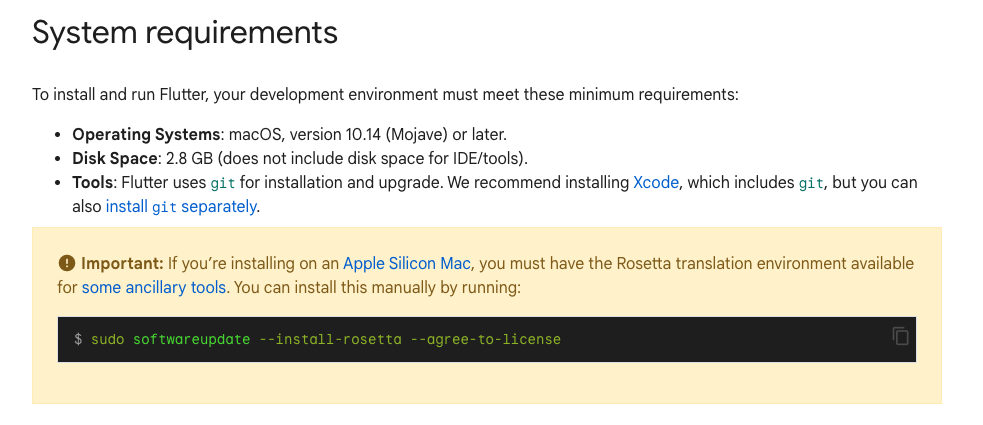Follow the Apple Silicon Mac link
This screenshot has height=425, width=983.
pyautogui.click(x=406, y=263)
